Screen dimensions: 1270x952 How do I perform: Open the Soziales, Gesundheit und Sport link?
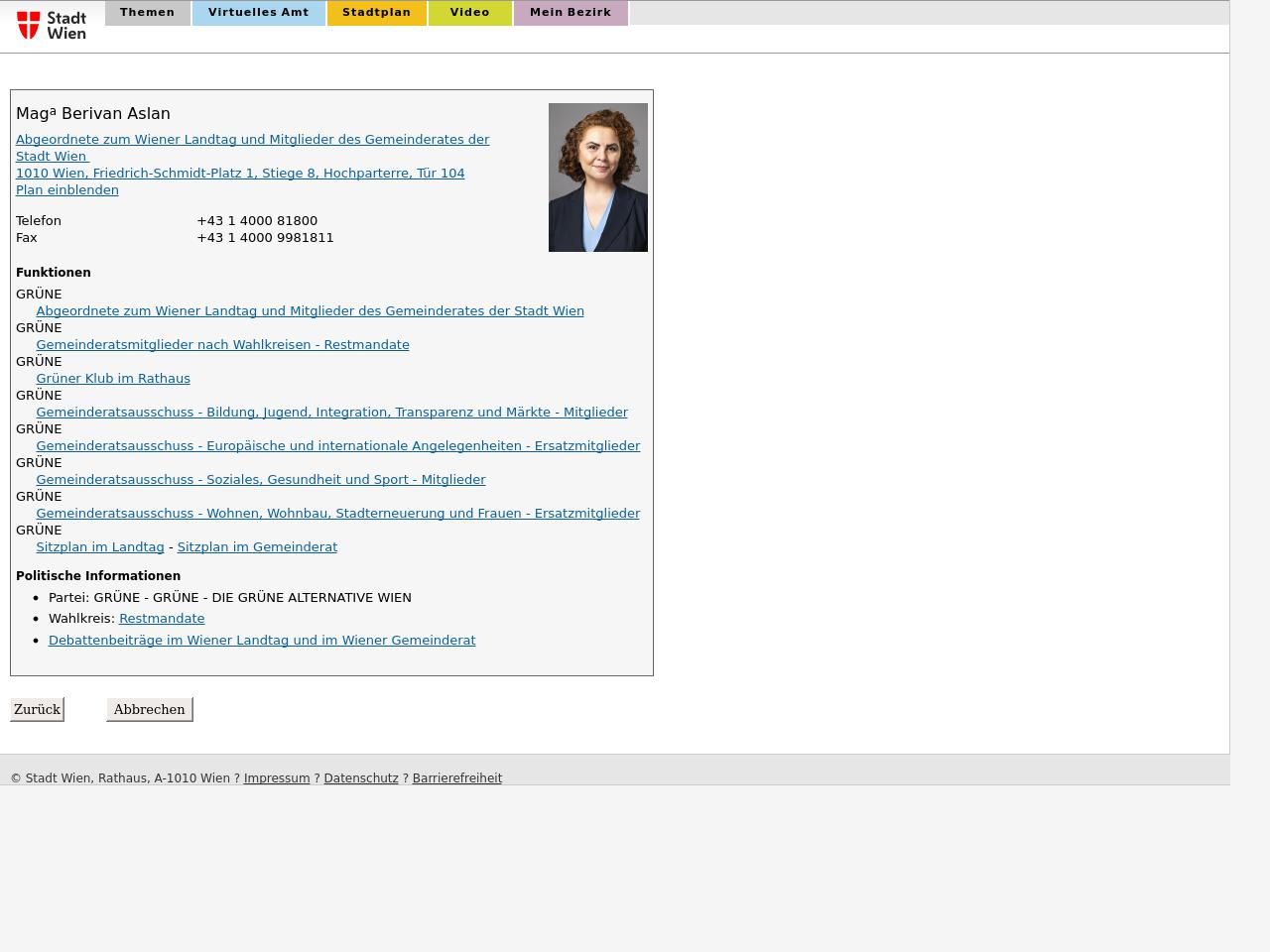coord(260,480)
